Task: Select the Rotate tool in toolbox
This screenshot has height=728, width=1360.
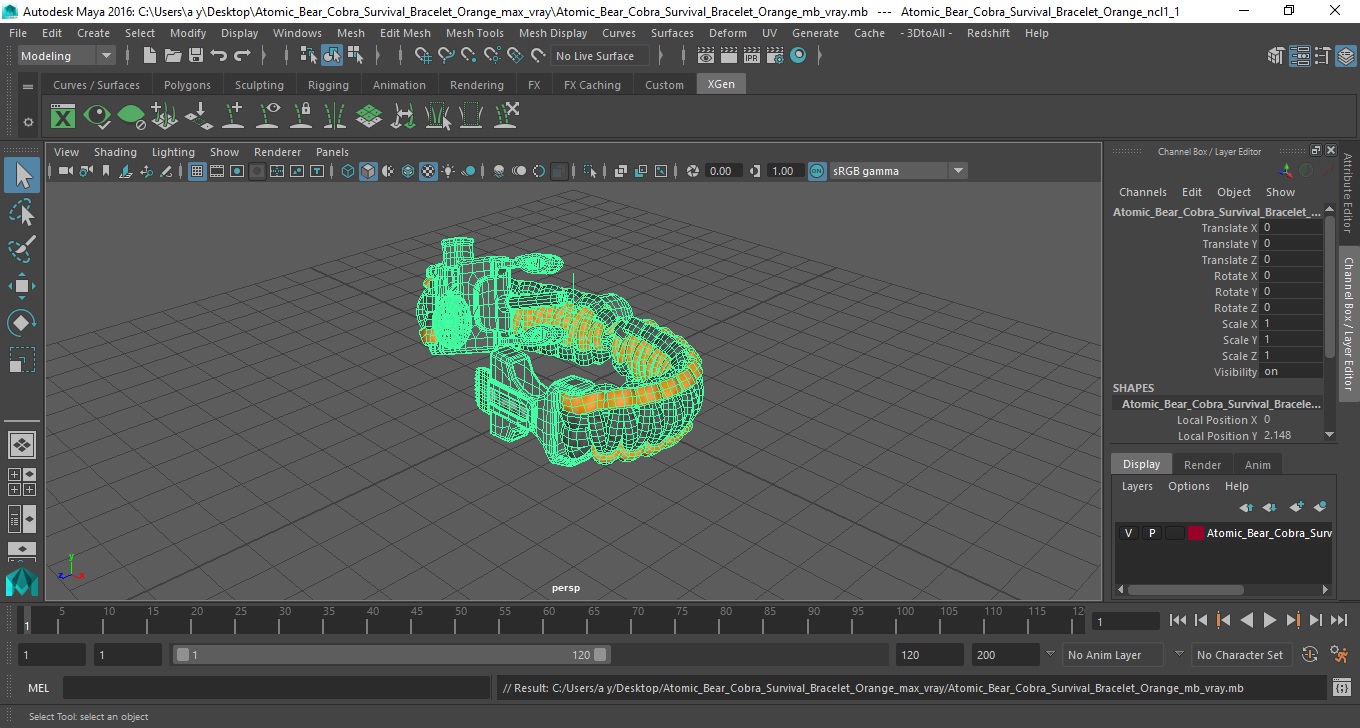Action: point(22,323)
